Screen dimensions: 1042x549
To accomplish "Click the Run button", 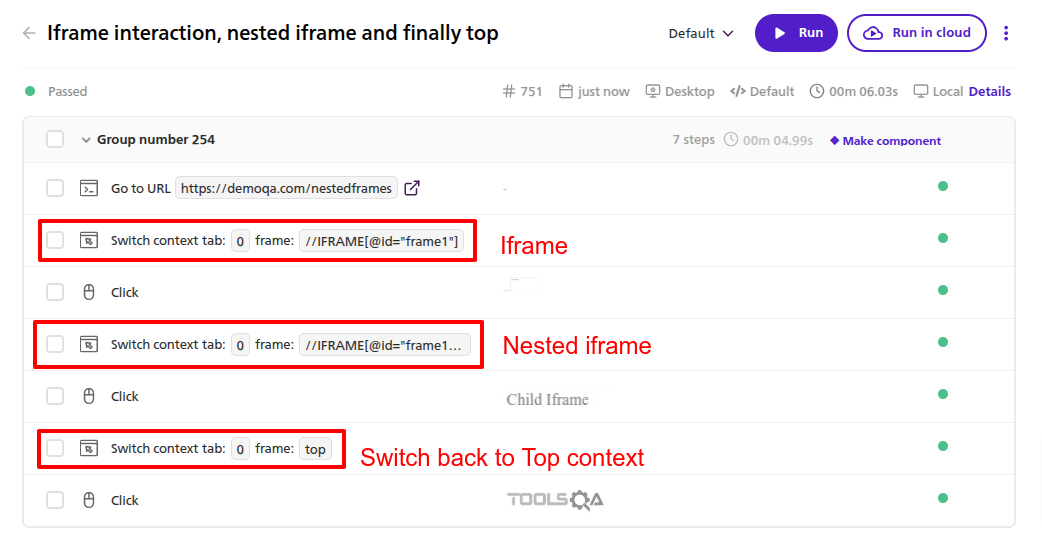I will point(796,33).
